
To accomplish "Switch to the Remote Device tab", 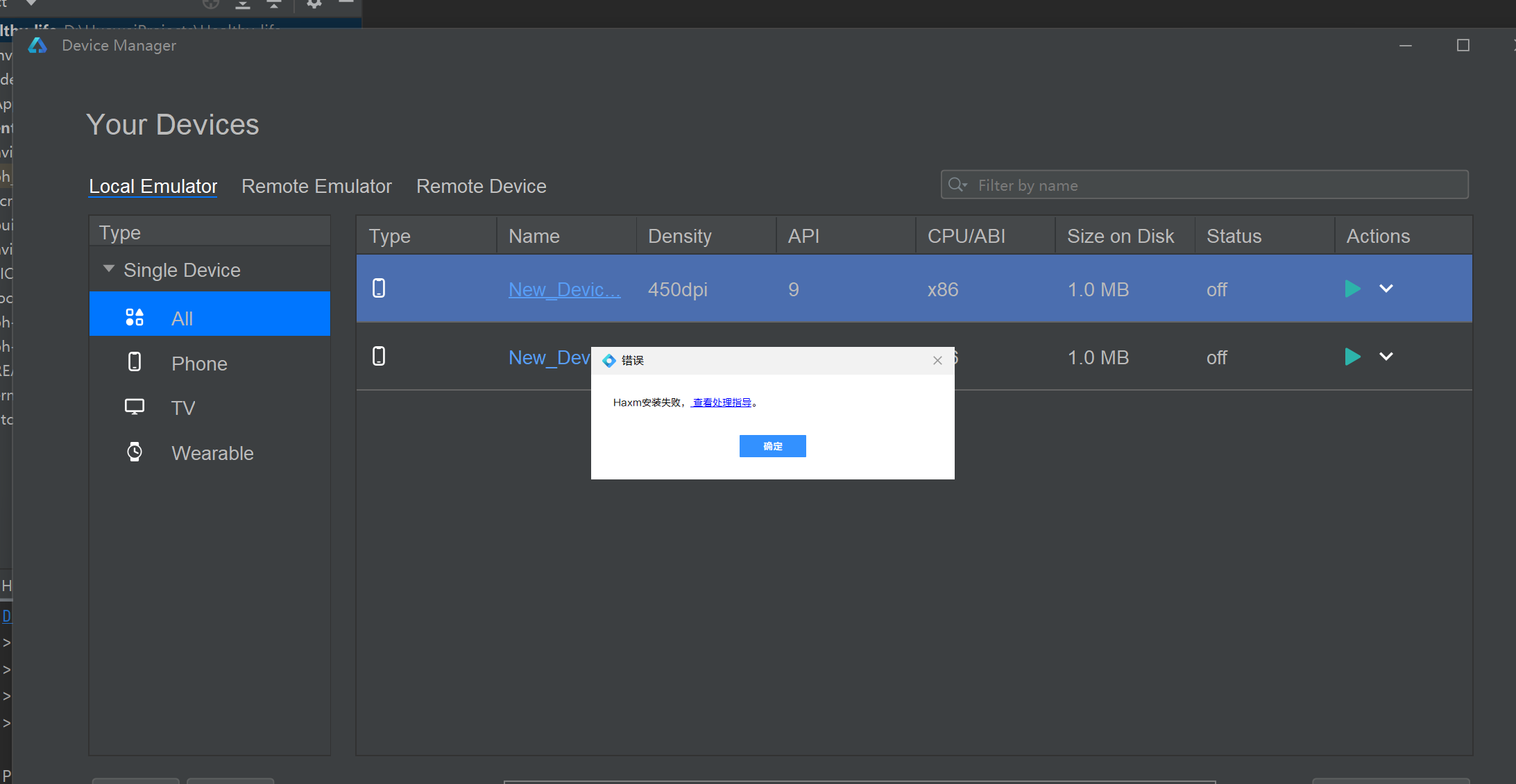I will click(482, 186).
